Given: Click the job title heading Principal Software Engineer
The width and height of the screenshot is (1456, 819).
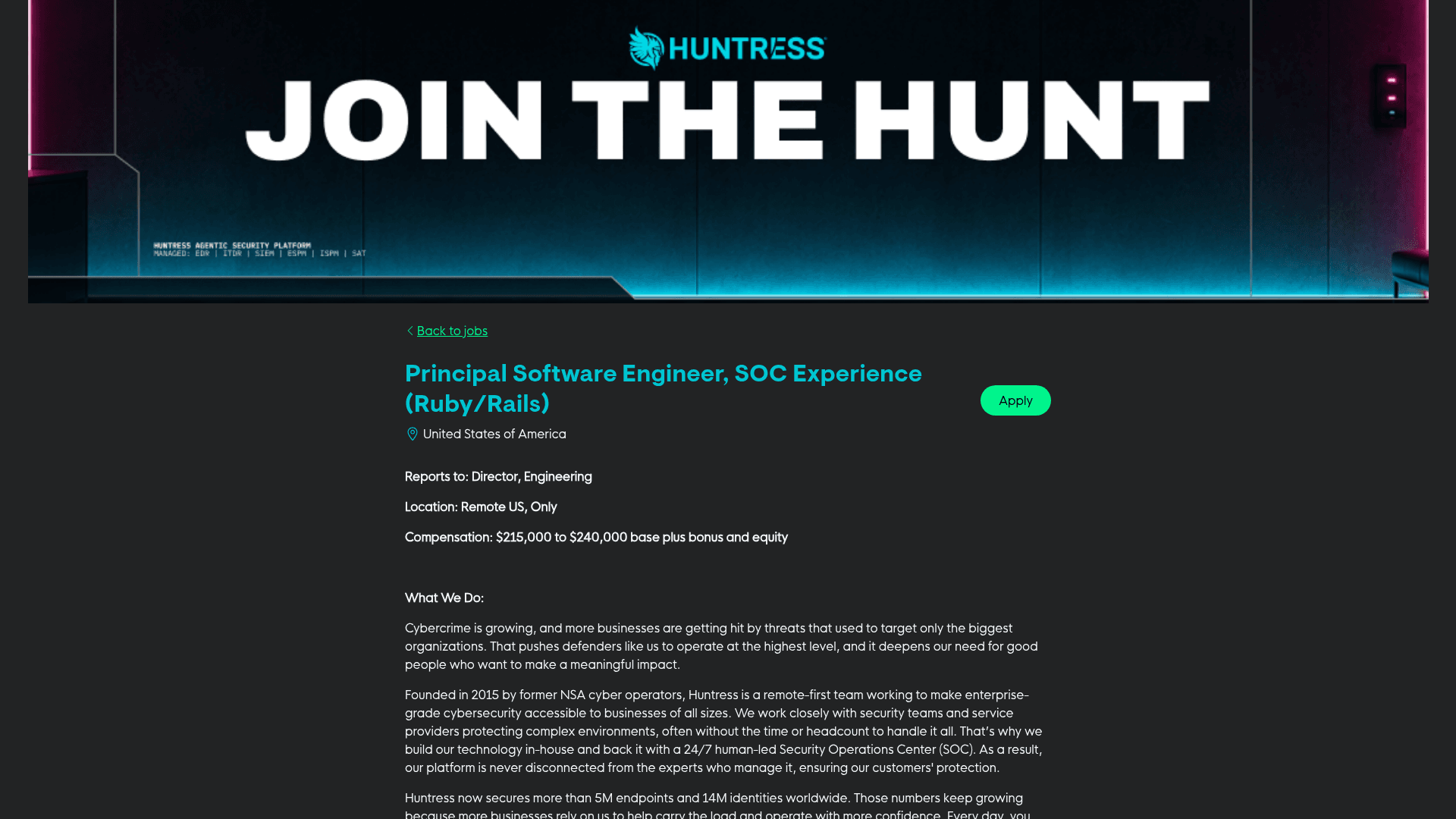Looking at the screenshot, I should 664,388.
